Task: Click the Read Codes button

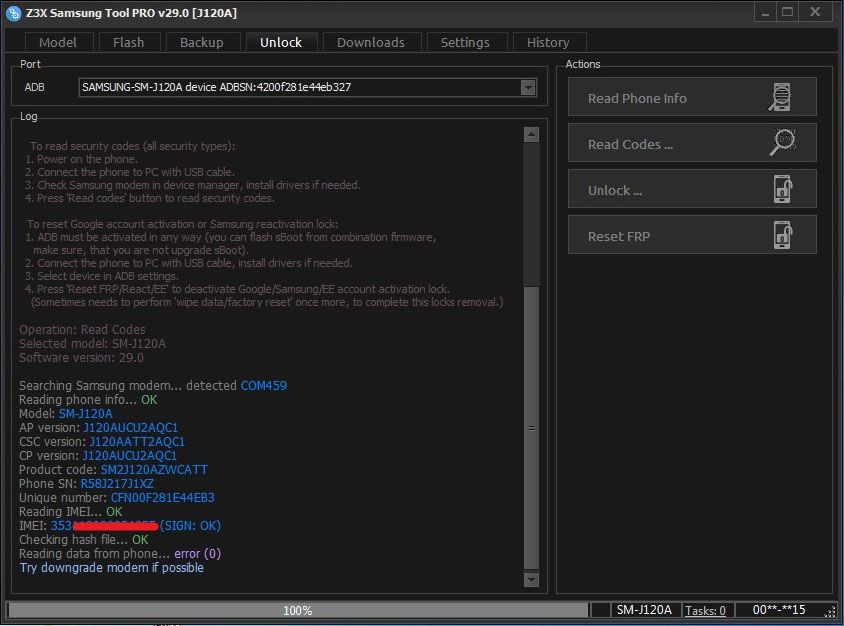Action: tap(692, 143)
